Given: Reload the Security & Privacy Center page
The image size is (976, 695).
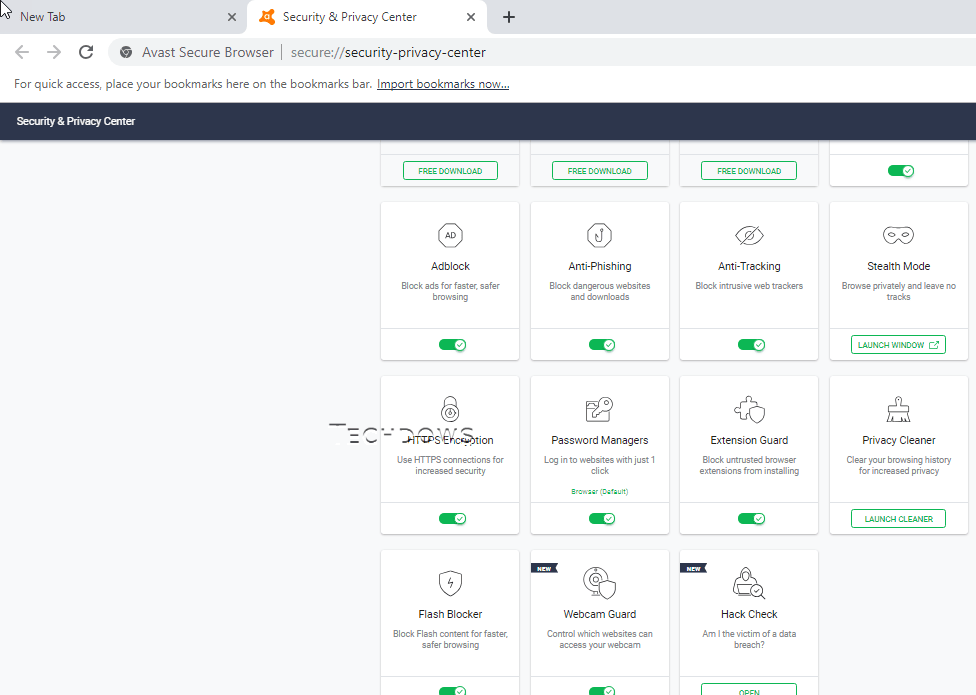Looking at the screenshot, I should (86, 52).
